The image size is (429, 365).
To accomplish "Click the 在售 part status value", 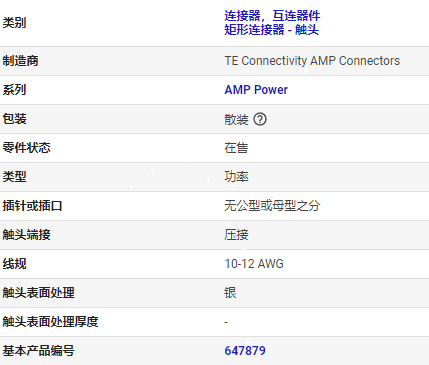I will coord(236,148).
